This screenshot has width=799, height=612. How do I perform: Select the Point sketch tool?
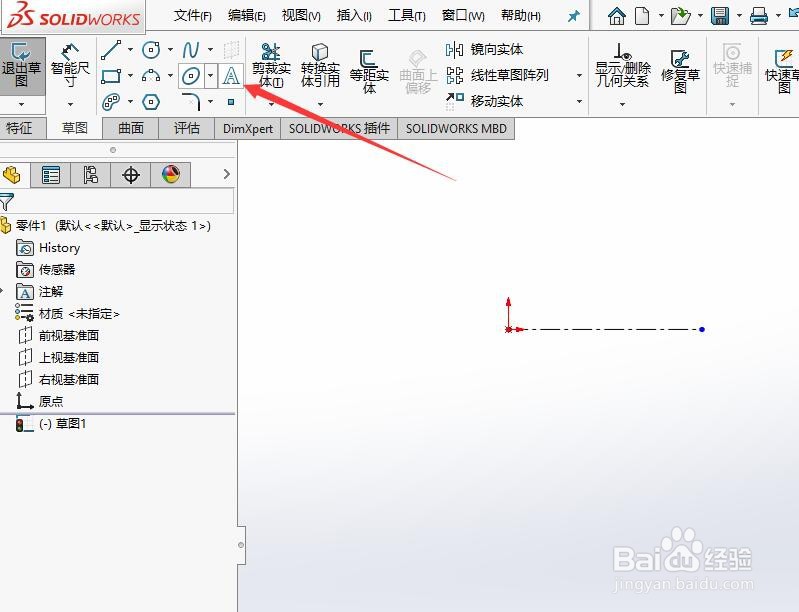click(231, 102)
